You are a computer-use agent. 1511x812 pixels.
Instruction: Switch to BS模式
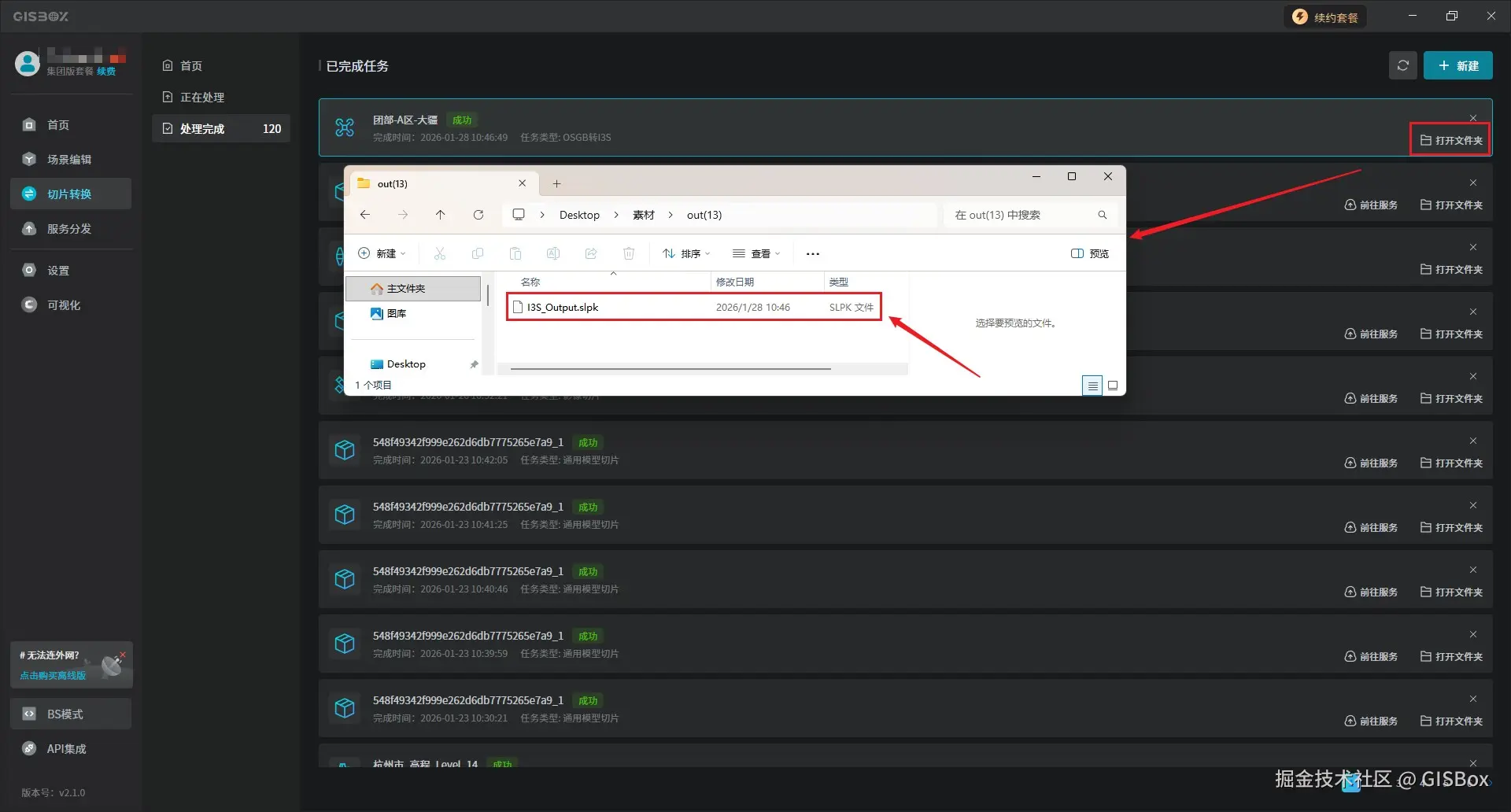click(71, 714)
